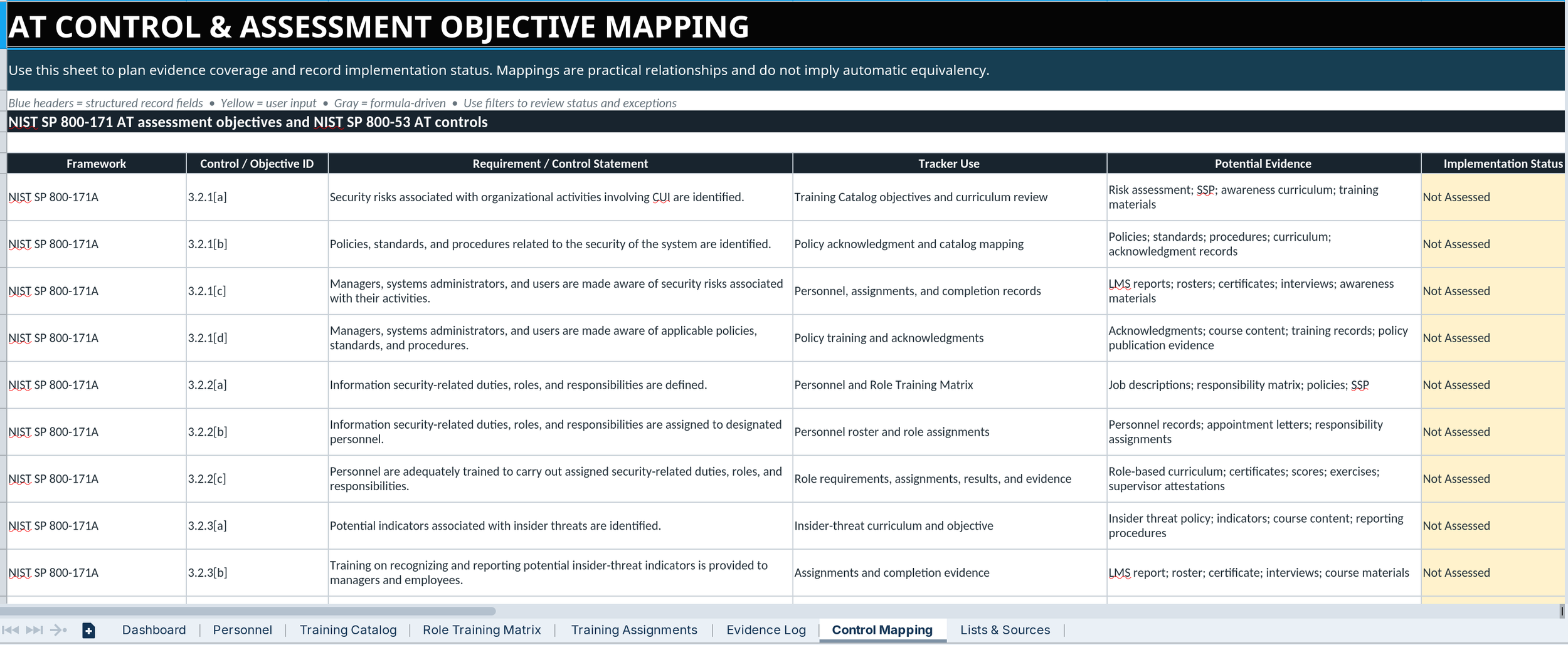Add a new sheet
The width and height of the screenshot is (1568, 645).
(x=88, y=631)
